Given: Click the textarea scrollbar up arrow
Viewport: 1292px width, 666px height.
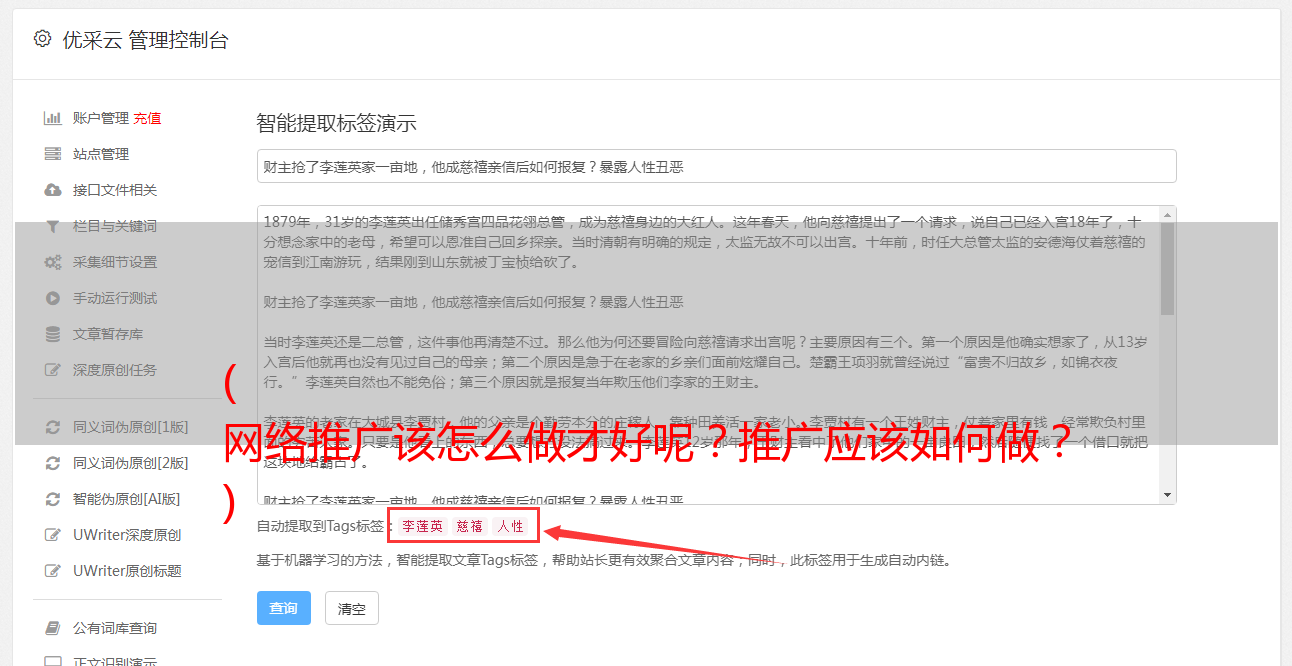Looking at the screenshot, I should 1167,215.
